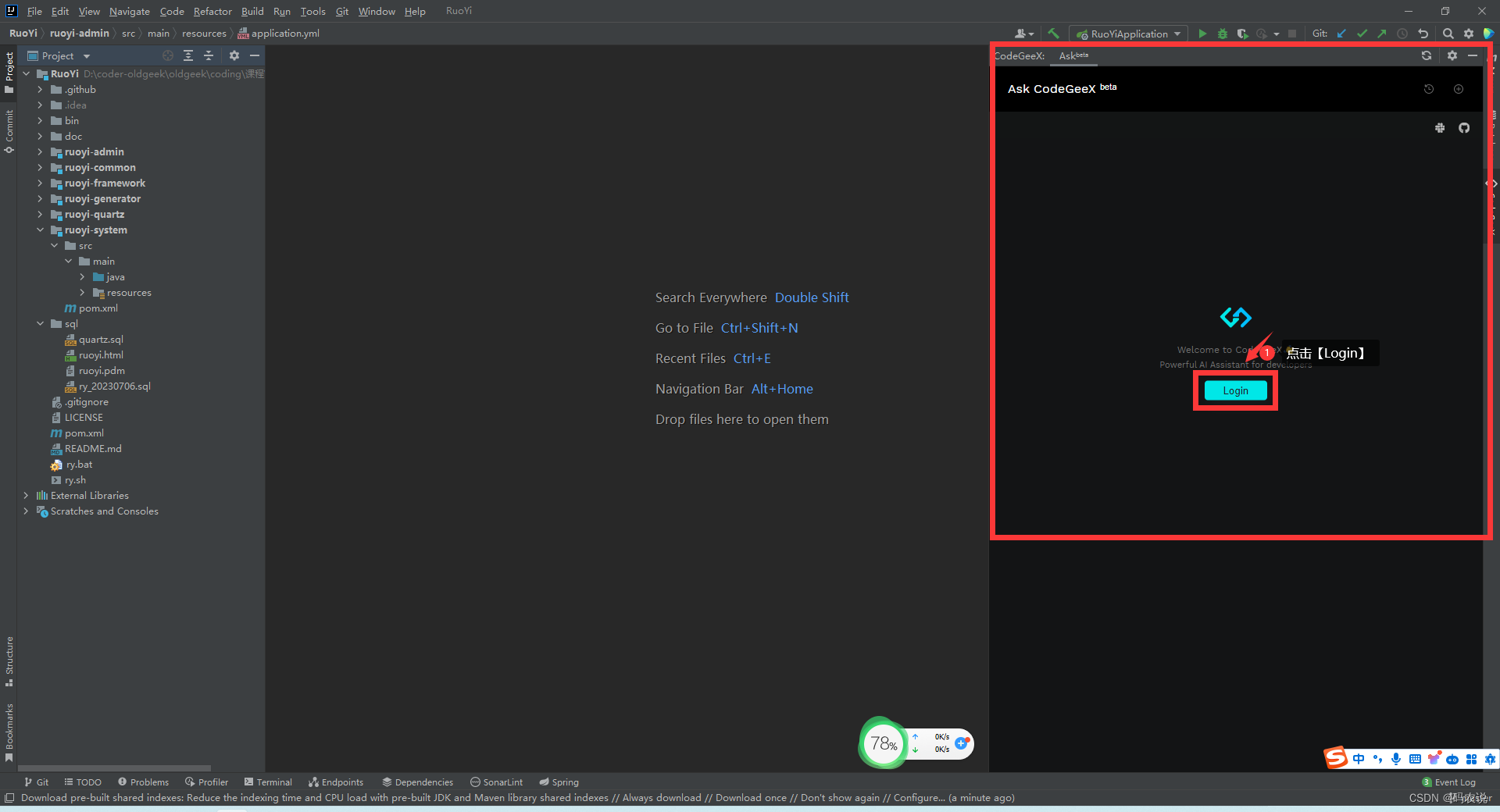Screen dimensions: 1500x812
Task: Start new chat with plus icon
Action: pos(1459,89)
